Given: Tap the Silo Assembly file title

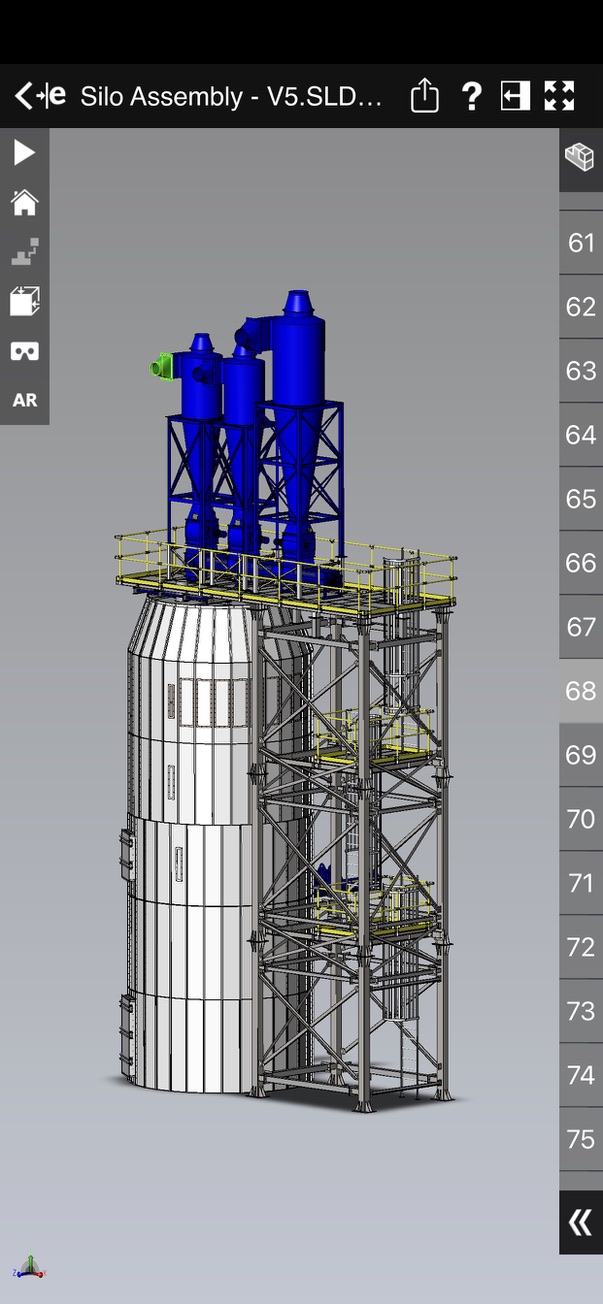Looking at the screenshot, I should (231, 96).
